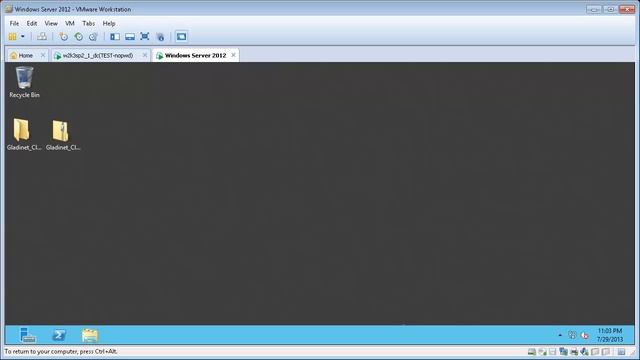Open the snapshot manager icon

point(93,37)
